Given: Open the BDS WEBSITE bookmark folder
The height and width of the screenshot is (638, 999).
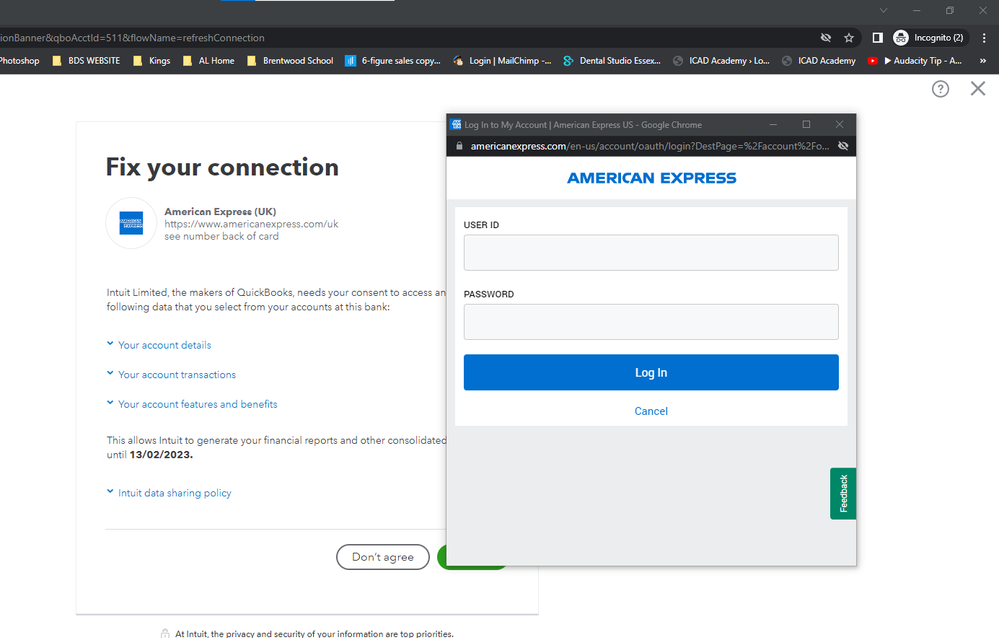Looking at the screenshot, I should point(86,61).
